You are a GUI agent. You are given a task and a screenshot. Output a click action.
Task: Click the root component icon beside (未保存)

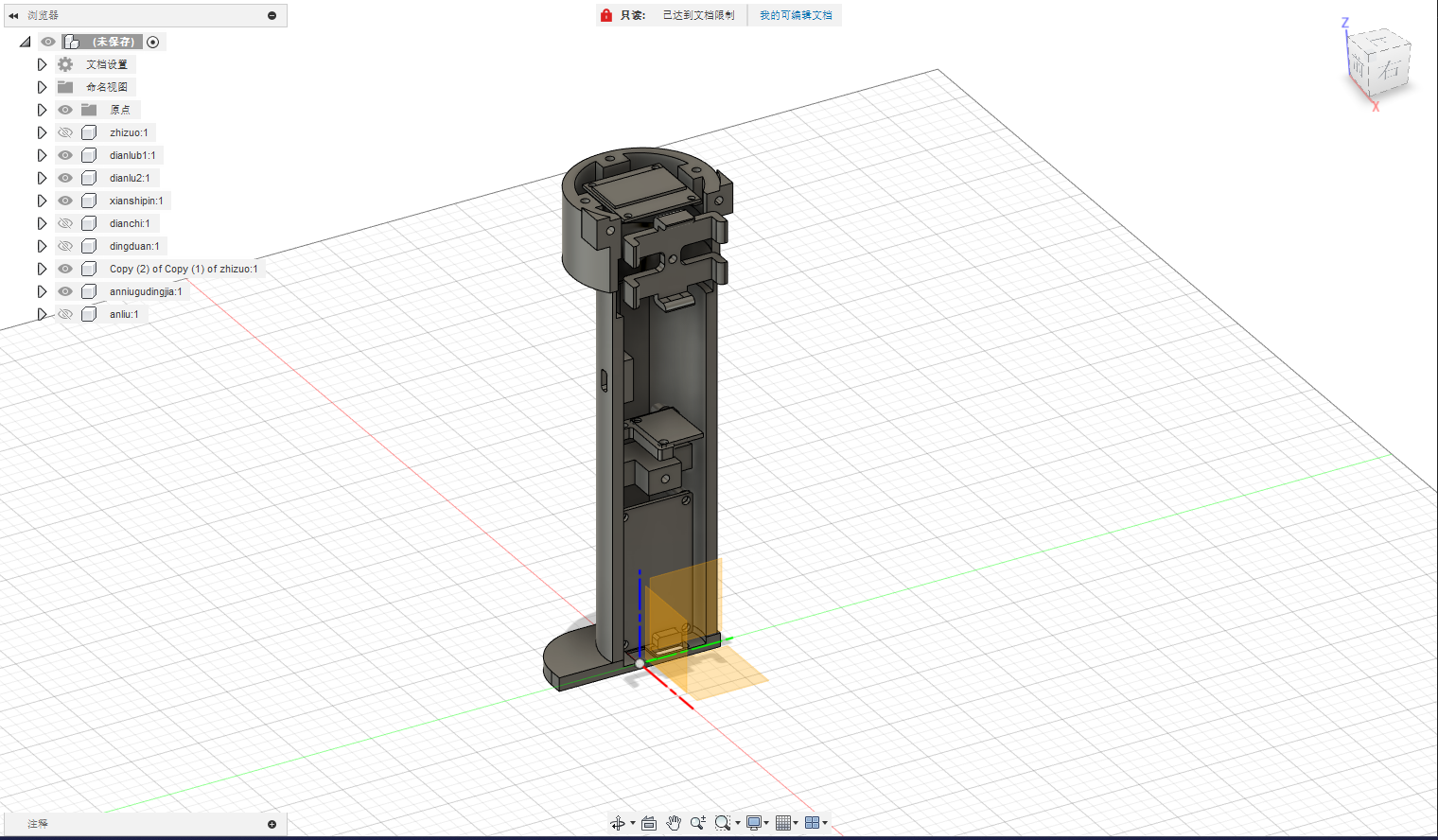[x=72, y=42]
